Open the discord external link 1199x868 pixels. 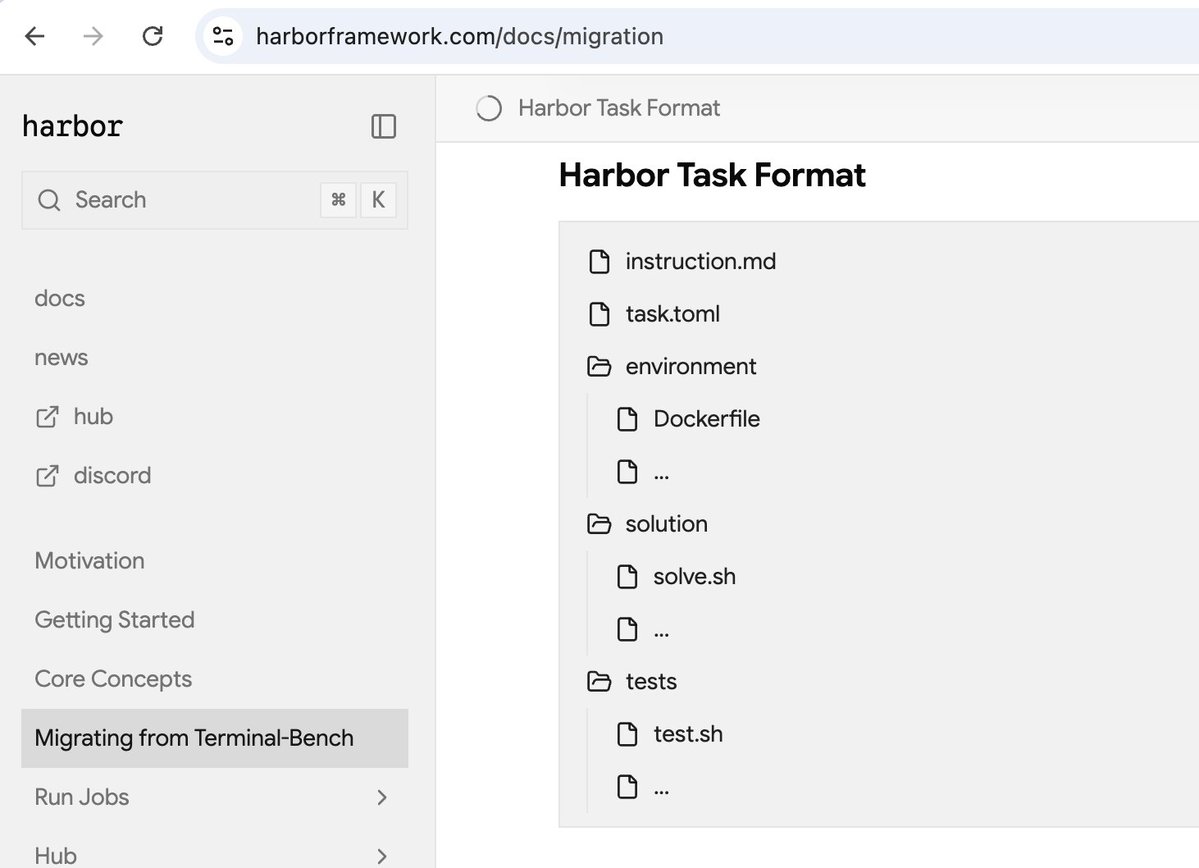click(112, 476)
